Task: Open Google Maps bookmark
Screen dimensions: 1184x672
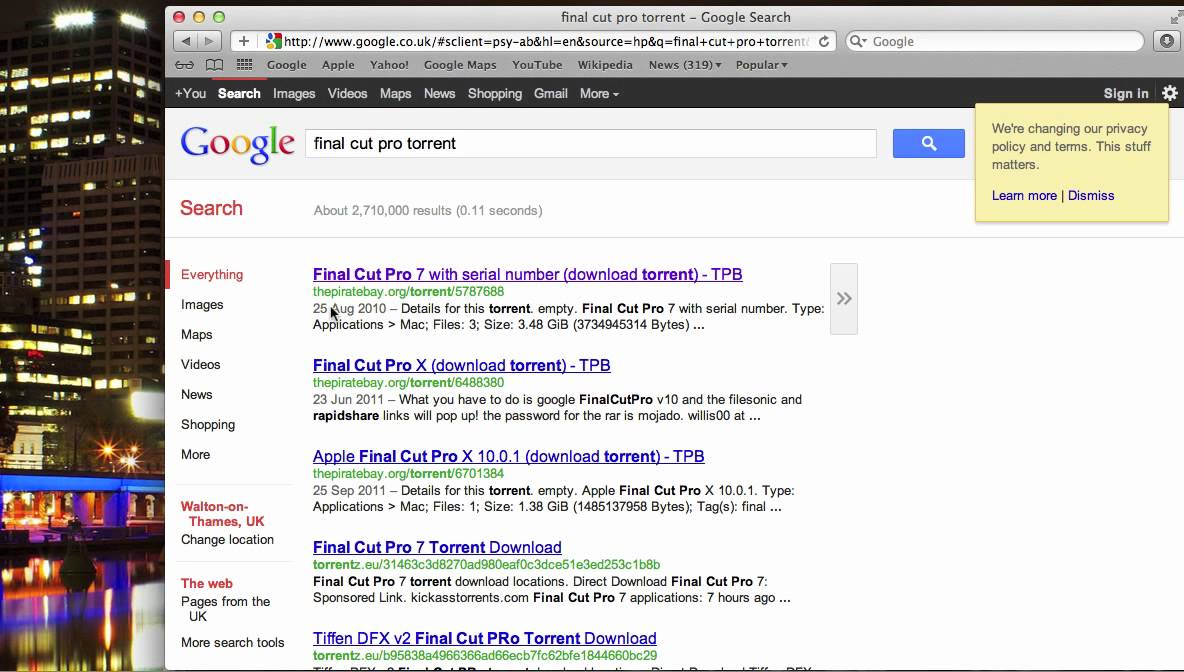Action: [x=460, y=65]
